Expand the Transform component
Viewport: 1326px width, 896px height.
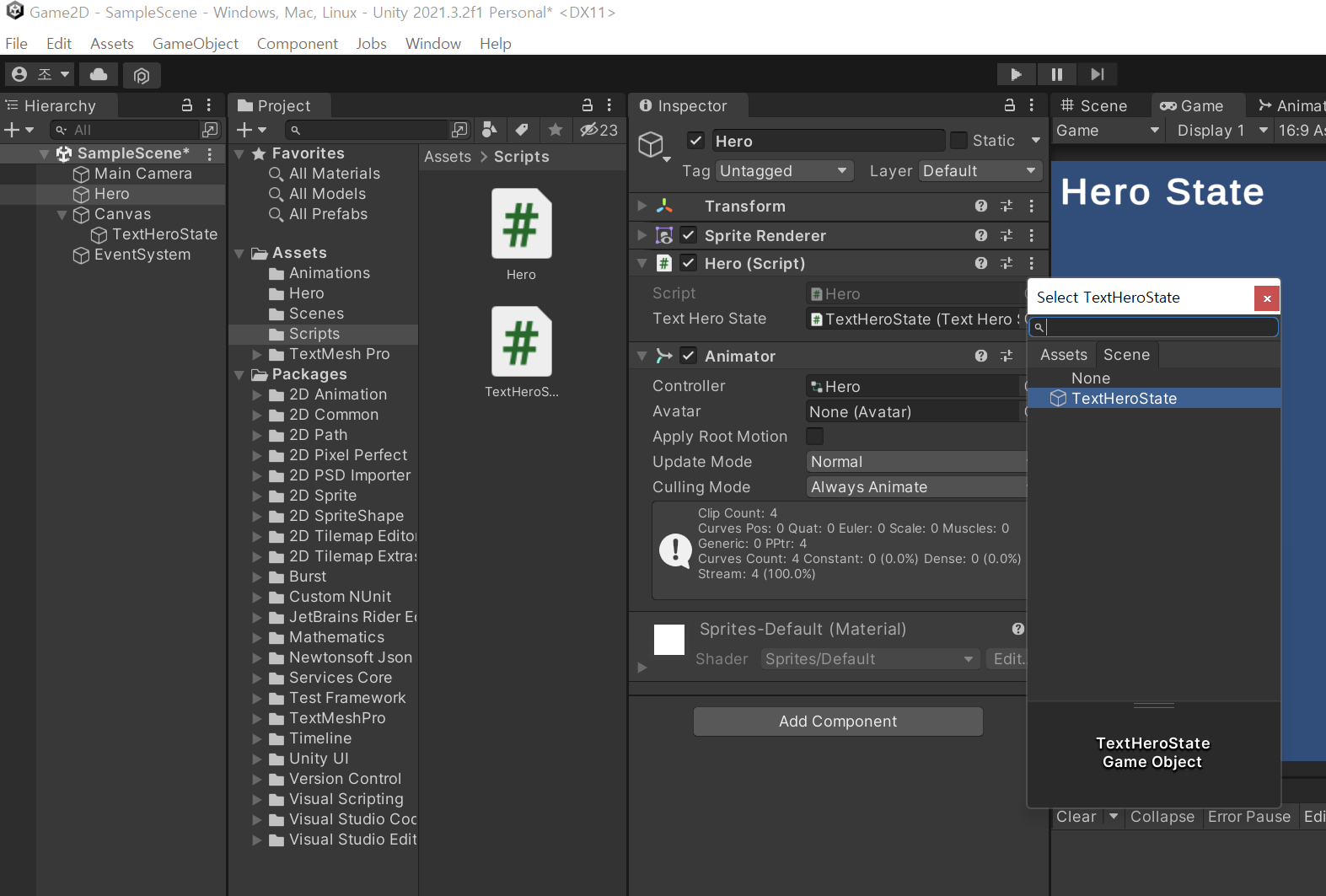point(642,206)
